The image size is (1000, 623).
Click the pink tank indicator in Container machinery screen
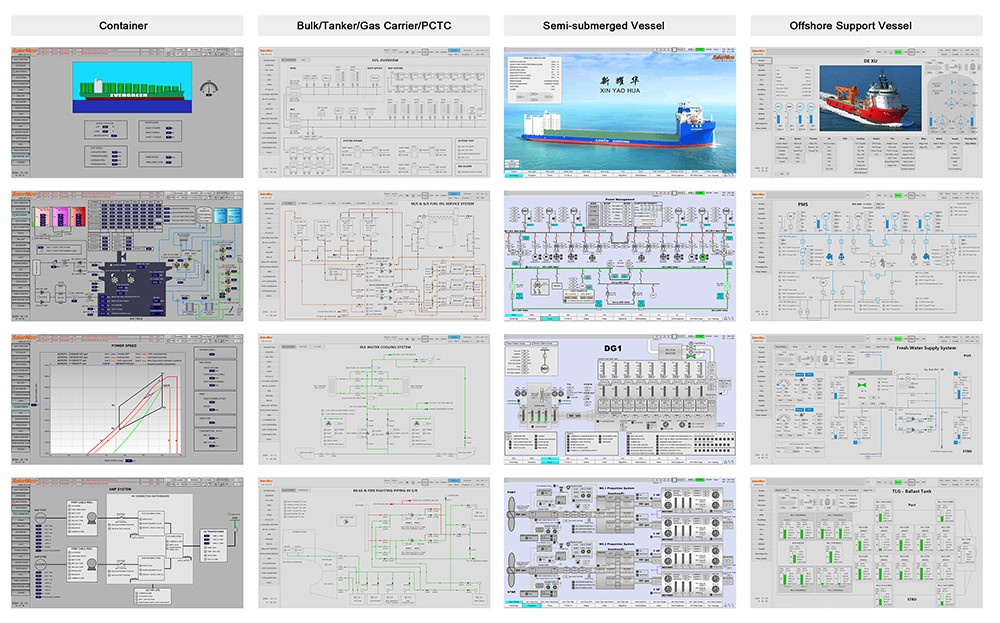click(x=62, y=214)
